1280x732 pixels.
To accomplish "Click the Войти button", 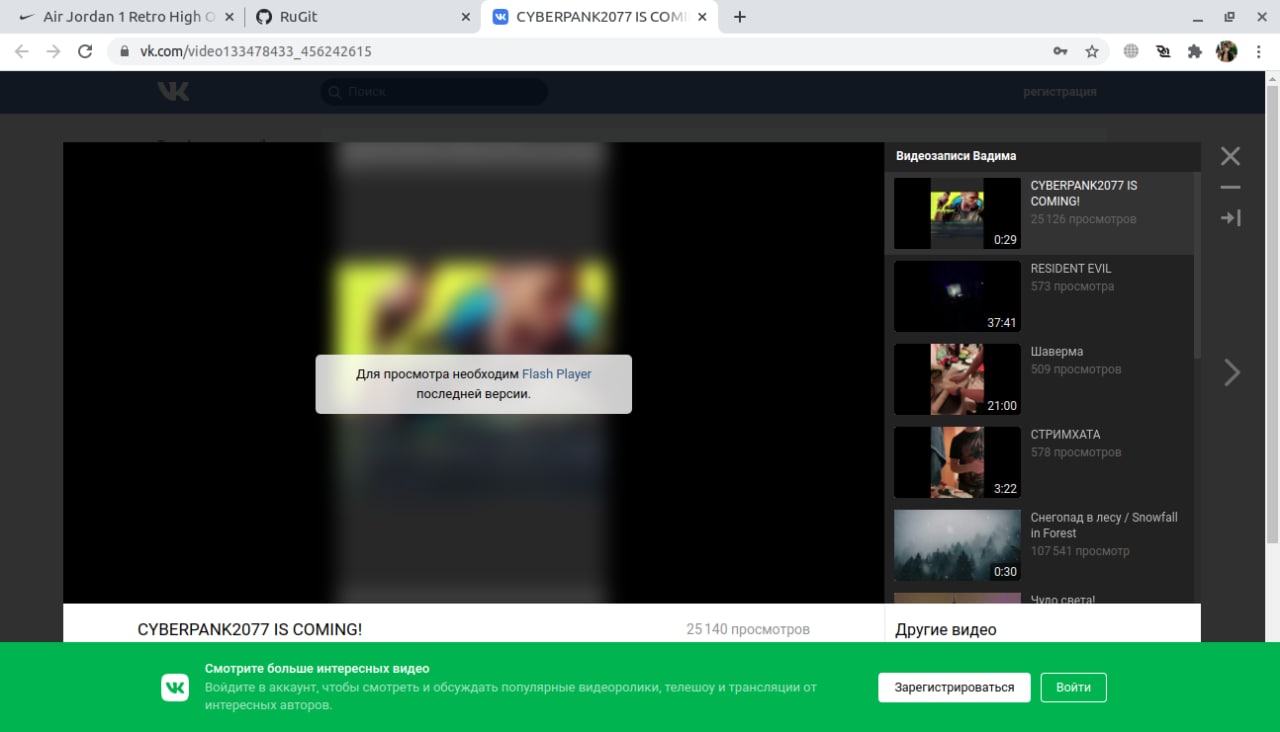I will point(1073,688).
